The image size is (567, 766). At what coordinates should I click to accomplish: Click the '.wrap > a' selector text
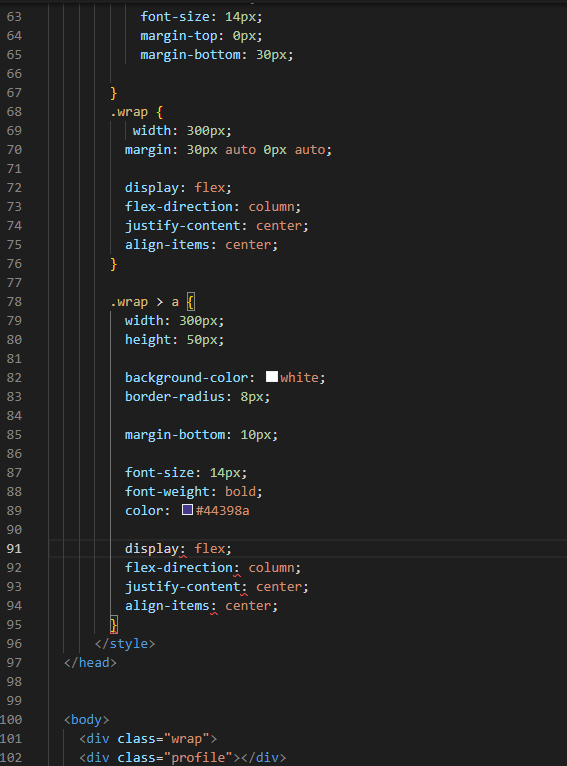point(145,302)
